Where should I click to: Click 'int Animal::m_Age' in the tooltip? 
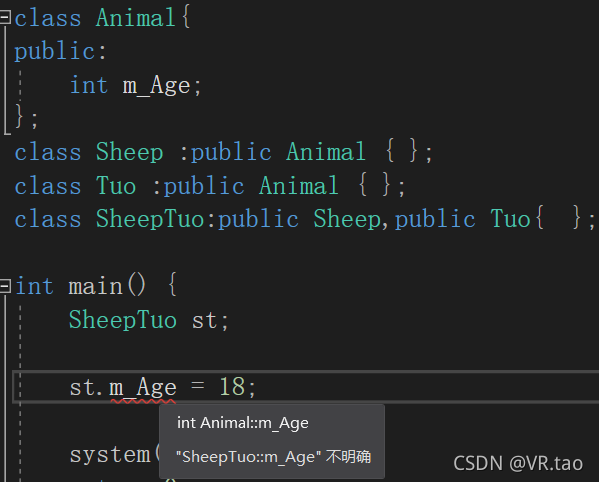point(243,423)
